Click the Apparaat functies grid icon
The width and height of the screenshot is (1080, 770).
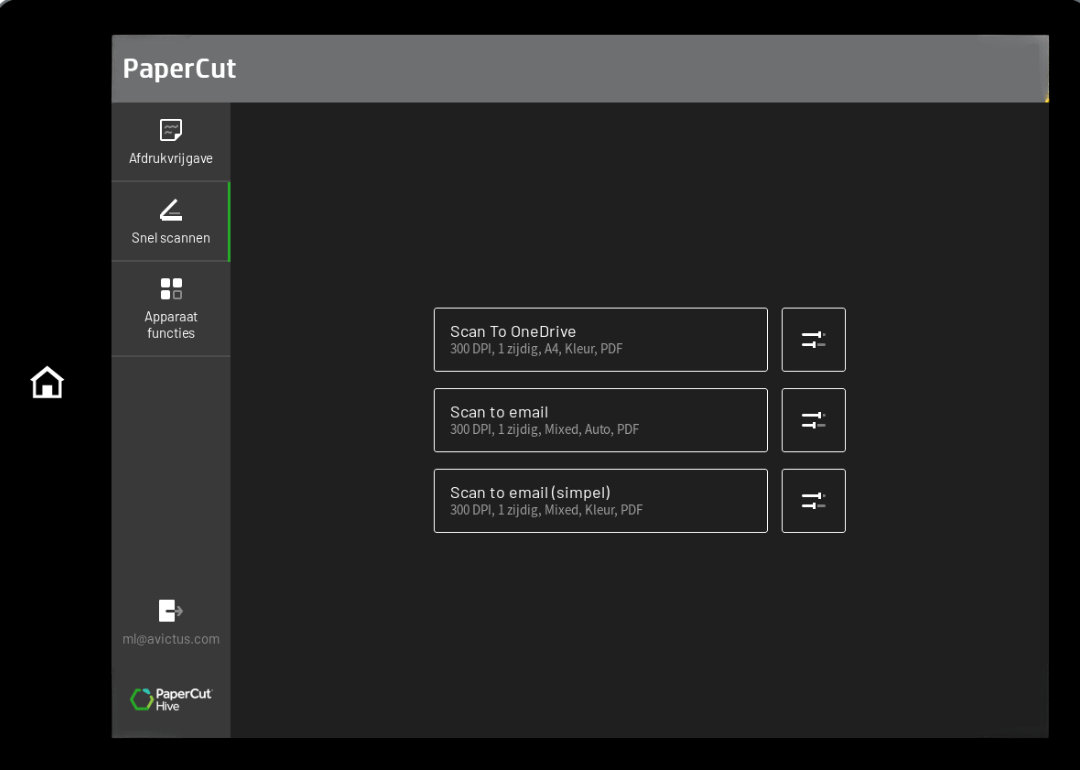coord(170,288)
